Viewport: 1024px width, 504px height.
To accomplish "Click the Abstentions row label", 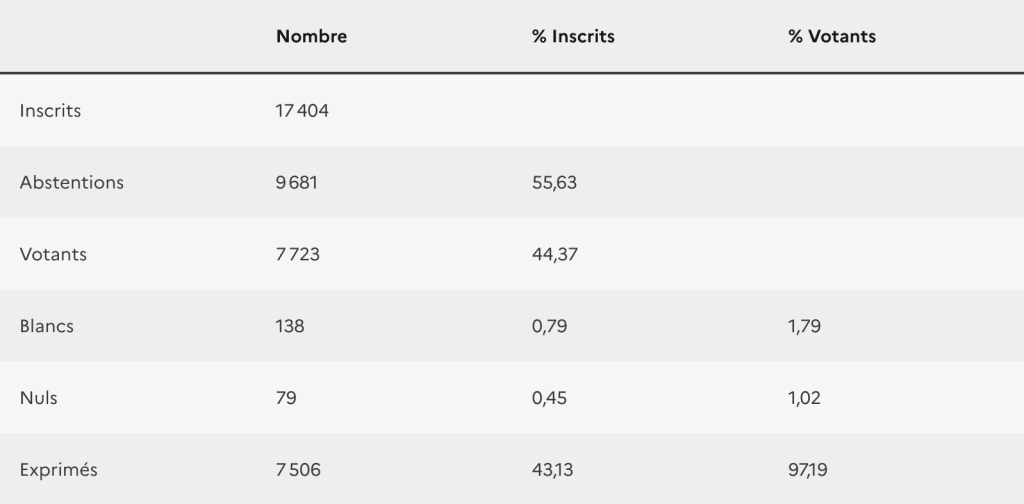I will pyautogui.click(x=72, y=183).
